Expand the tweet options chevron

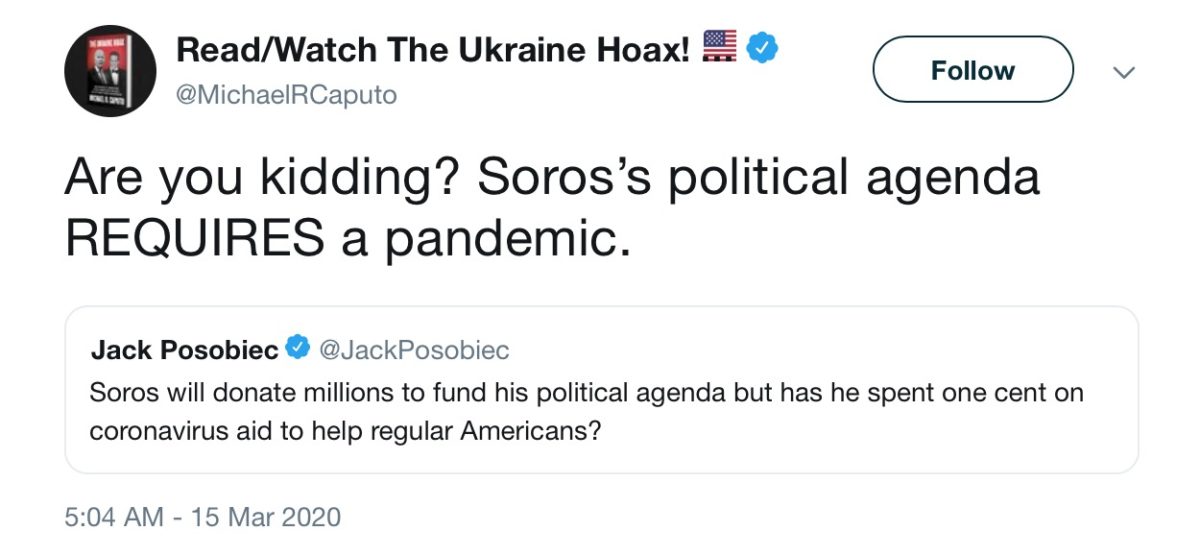tap(1125, 72)
